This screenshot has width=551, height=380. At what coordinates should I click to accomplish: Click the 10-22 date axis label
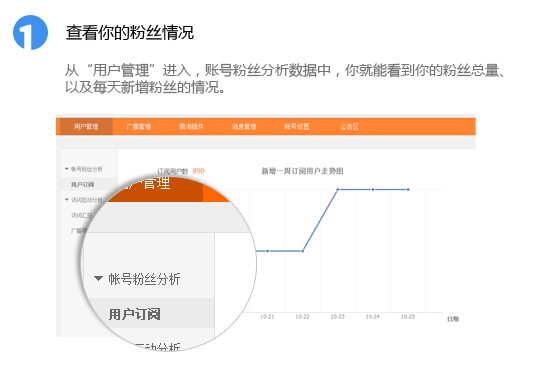(x=302, y=317)
